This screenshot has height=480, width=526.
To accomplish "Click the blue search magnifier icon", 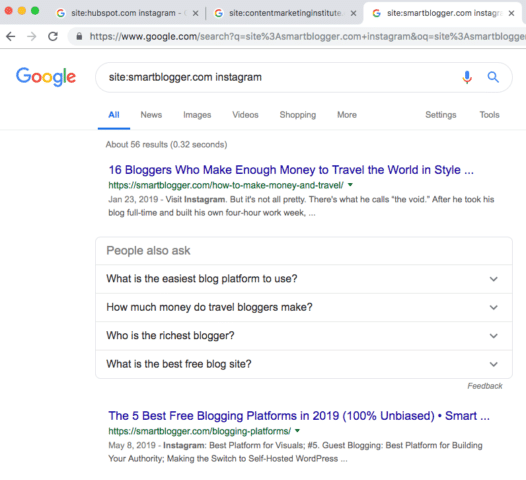I will (x=493, y=77).
